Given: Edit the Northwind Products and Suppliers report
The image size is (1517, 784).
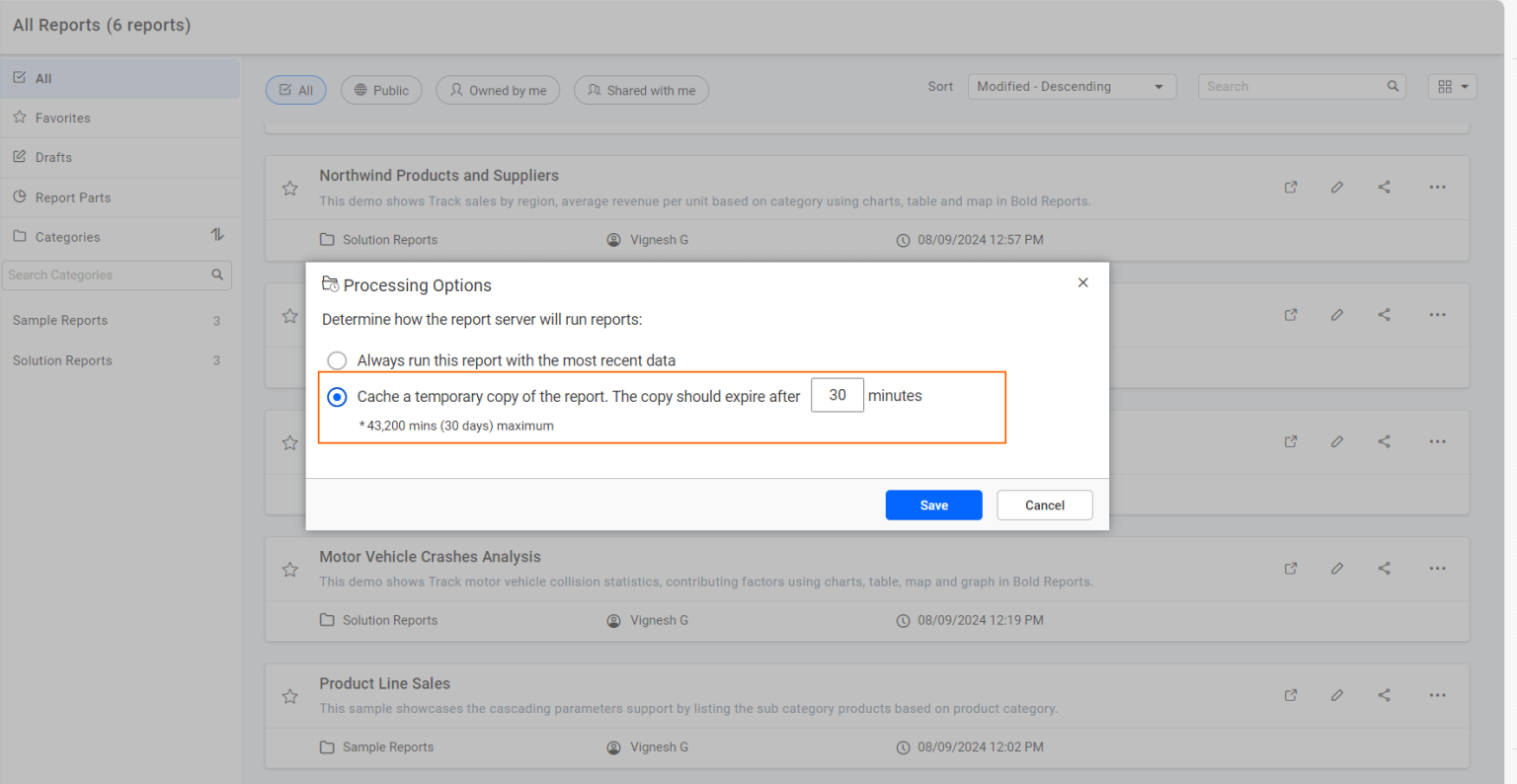Looking at the screenshot, I should click(x=1337, y=187).
